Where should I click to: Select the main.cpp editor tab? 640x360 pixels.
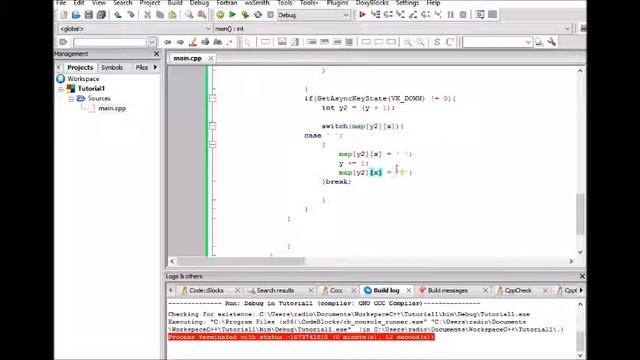coord(187,58)
